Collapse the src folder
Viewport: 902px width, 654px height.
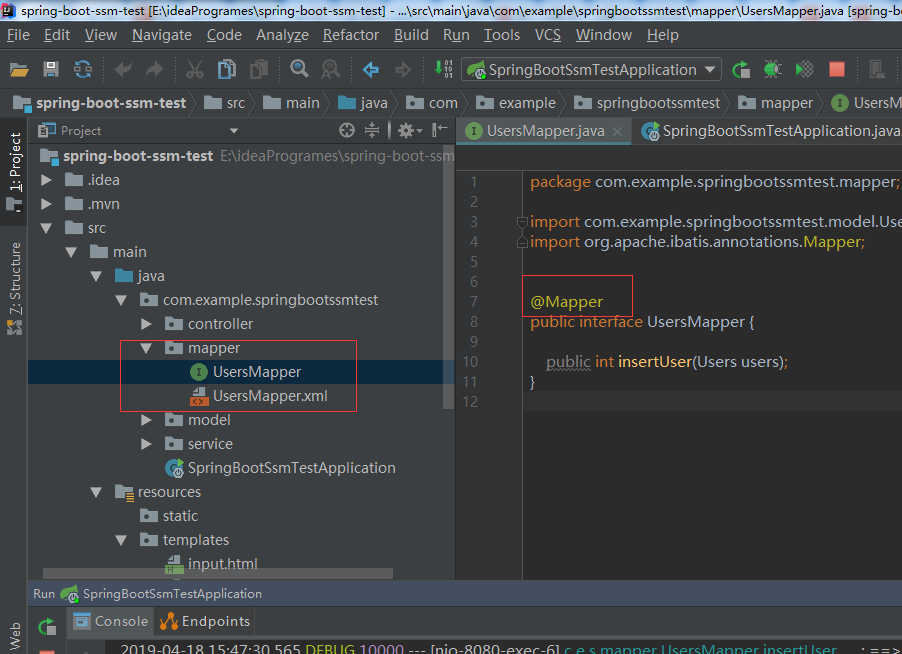pos(46,228)
